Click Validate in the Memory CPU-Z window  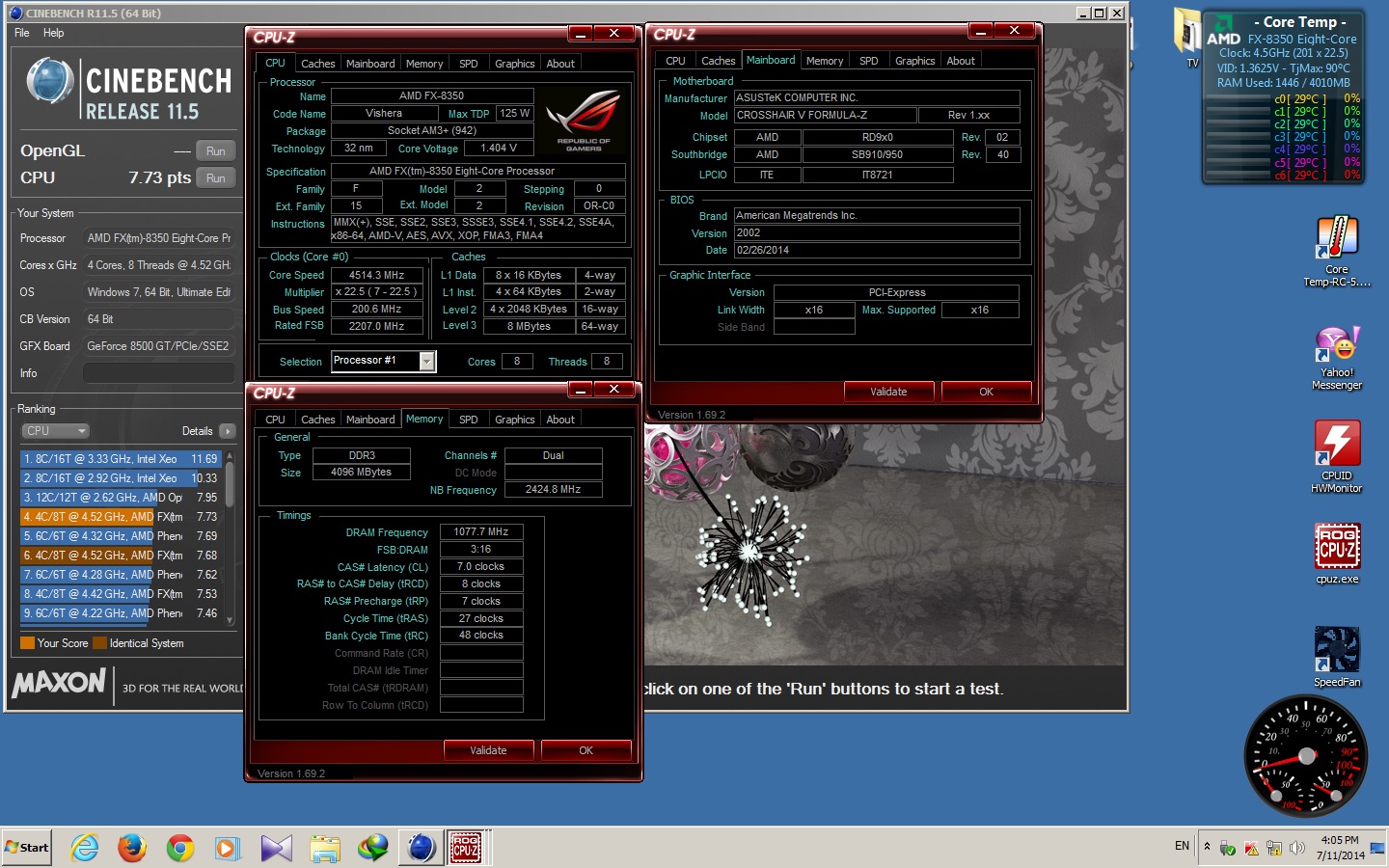pyautogui.click(x=488, y=750)
